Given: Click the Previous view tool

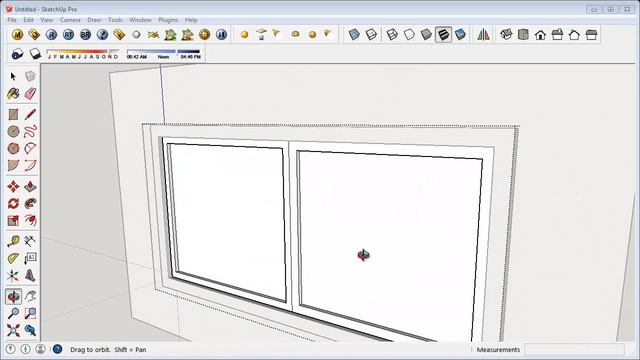Looking at the screenshot, I should (30, 330).
